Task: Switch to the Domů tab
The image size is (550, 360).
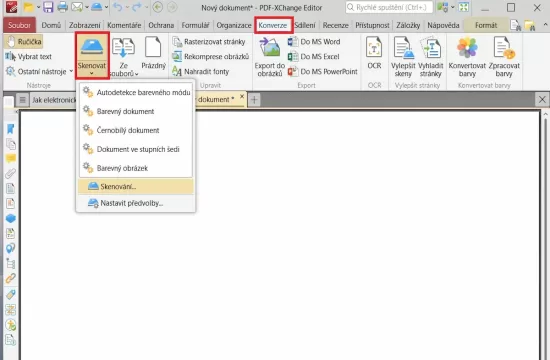Action: tap(51, 25)
